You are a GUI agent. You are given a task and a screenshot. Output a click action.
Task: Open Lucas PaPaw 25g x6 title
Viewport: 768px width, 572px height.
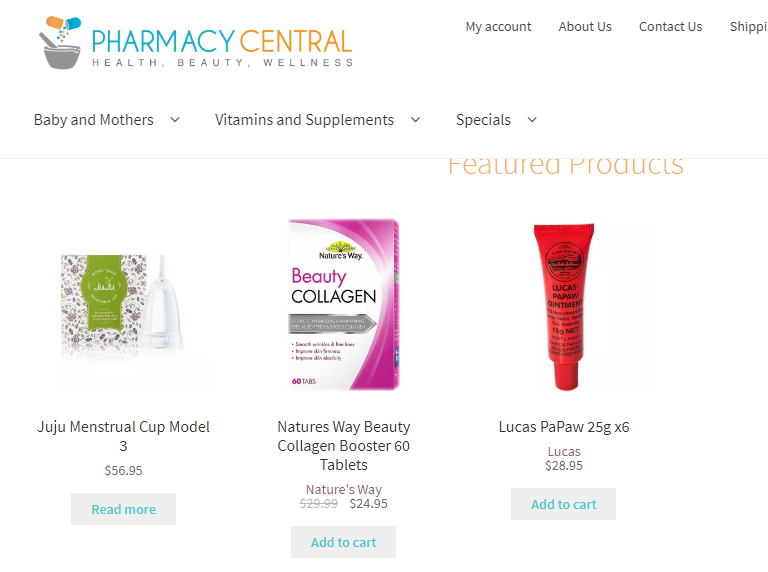click(x=564, y=427)
